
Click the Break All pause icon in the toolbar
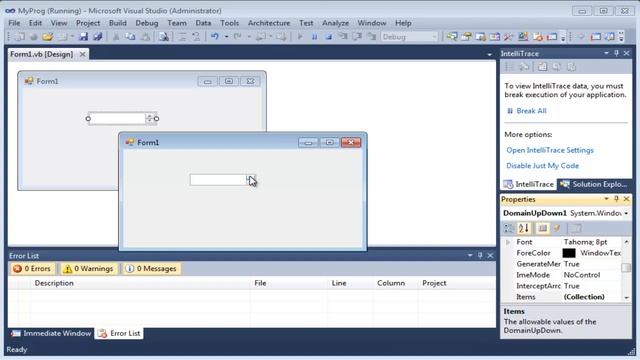point(314,37)
